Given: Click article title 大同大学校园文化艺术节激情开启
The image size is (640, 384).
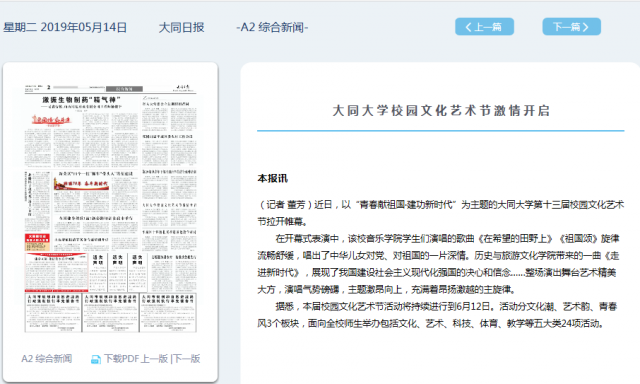Looking at the screenshot, I should coord(441,111).
